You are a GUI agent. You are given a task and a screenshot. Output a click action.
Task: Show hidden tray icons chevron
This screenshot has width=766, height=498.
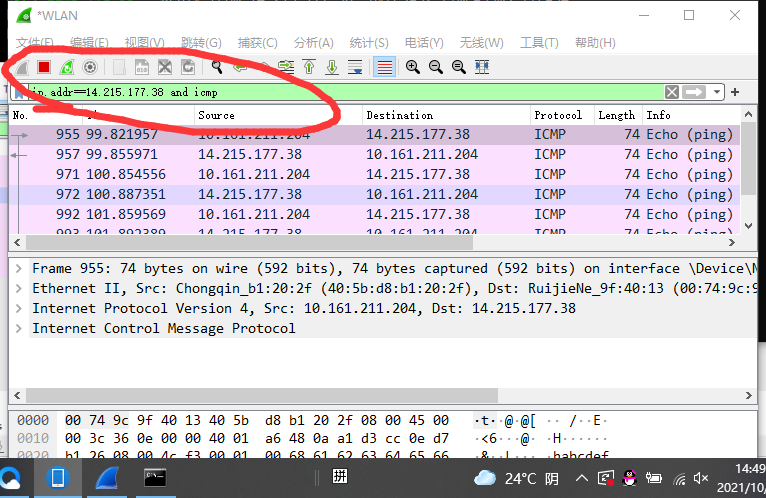tap(581, 478)
